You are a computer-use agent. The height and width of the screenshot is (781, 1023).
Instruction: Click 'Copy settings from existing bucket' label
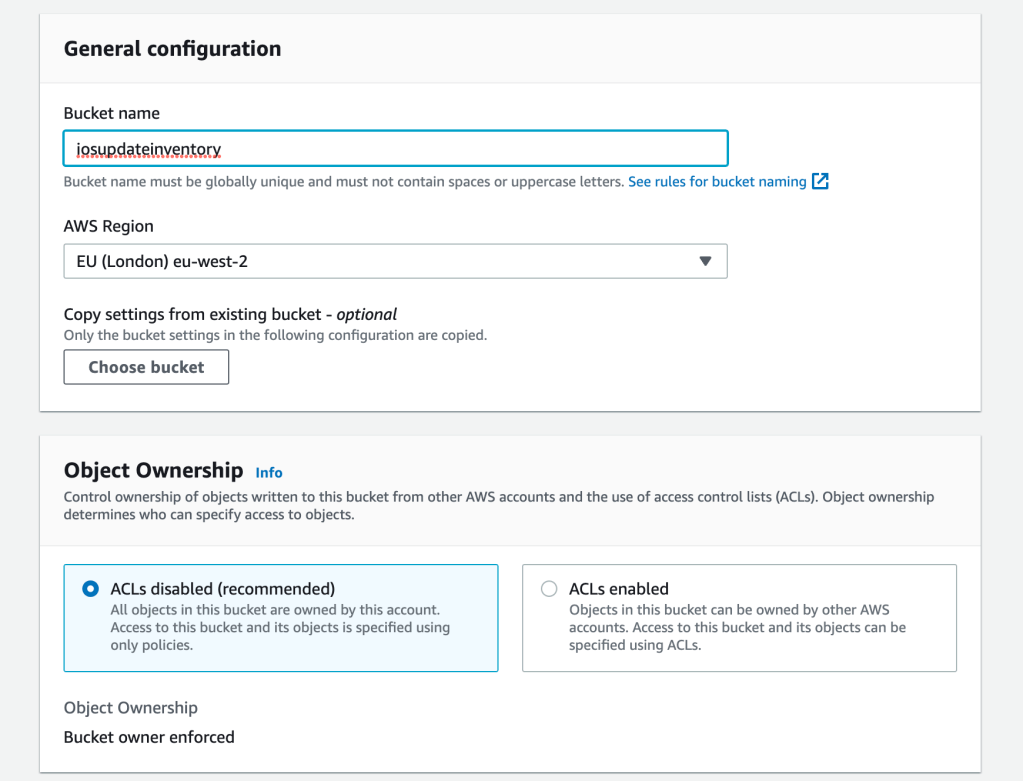click(230, 314)
